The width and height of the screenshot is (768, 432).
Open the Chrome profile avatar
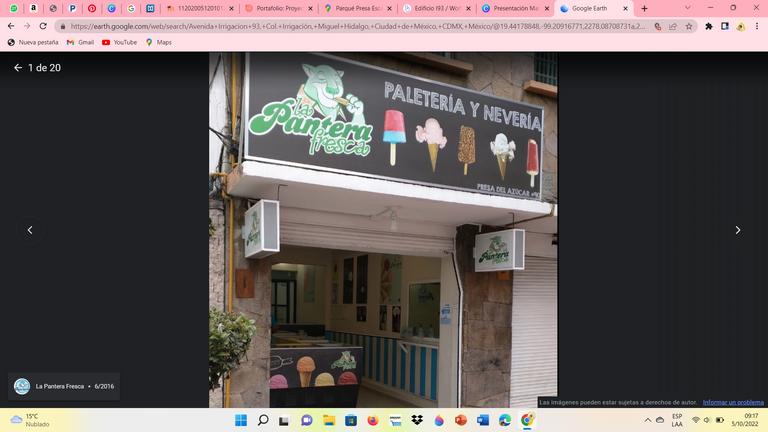pos(741,26)
